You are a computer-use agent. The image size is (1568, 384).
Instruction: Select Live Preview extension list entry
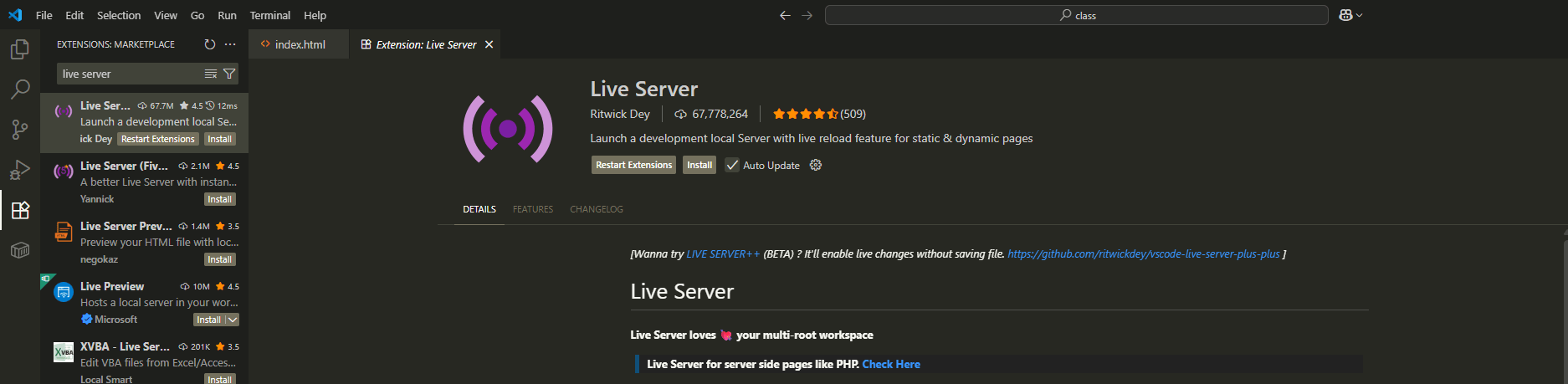[x=144, y=304]
